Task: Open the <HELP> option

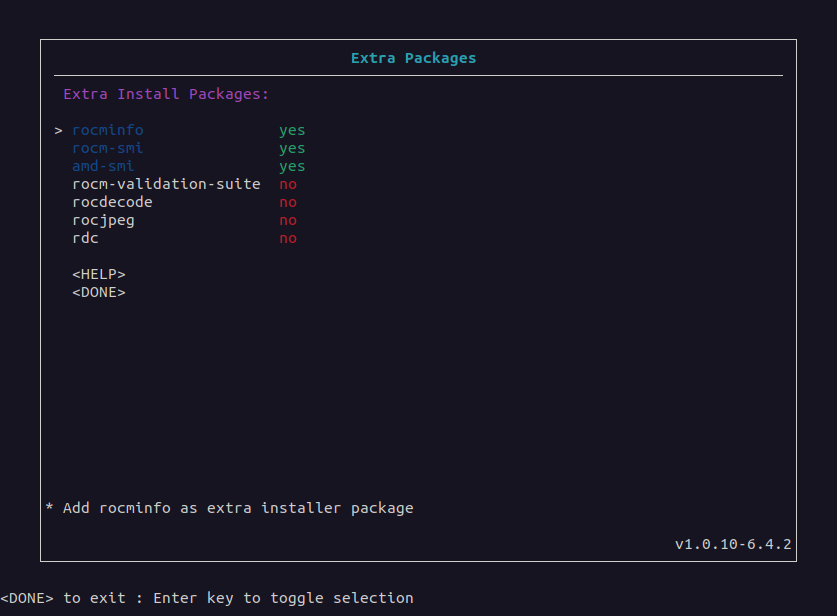Action: coord(99,274)
